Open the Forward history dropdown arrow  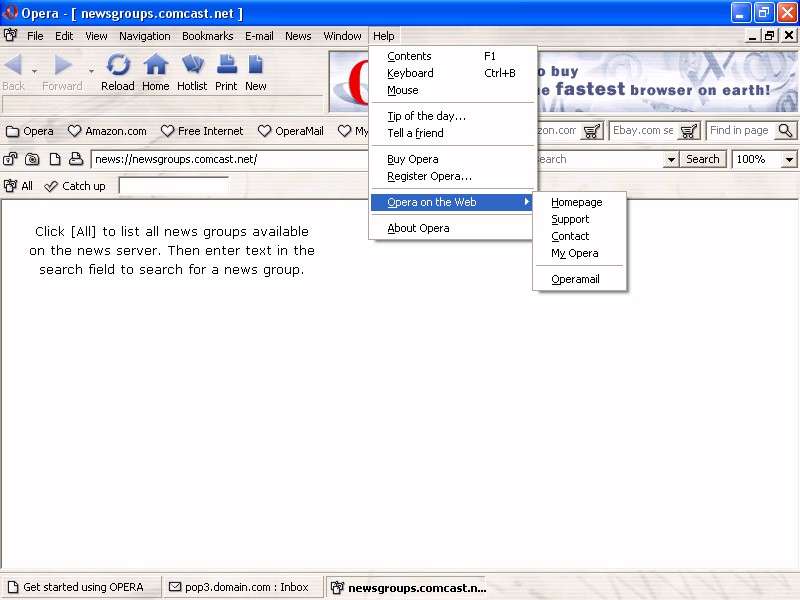91,71
